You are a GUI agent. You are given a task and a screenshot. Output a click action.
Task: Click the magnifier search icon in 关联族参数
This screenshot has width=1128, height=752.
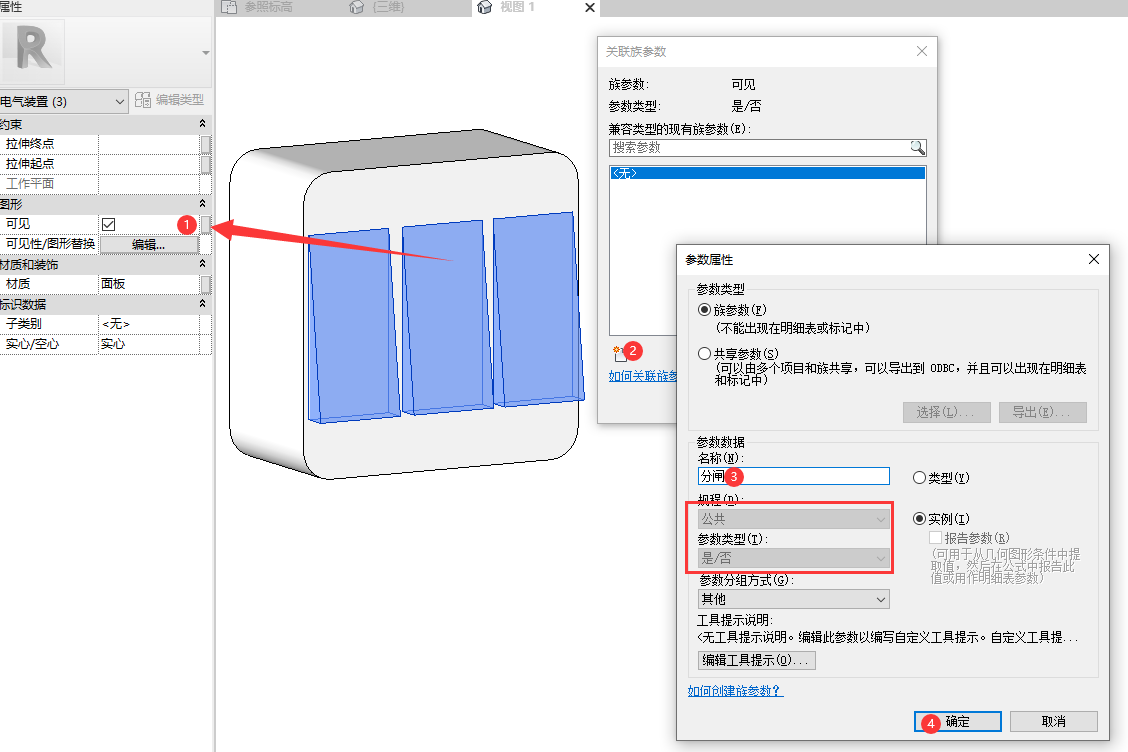coord(917,148)
